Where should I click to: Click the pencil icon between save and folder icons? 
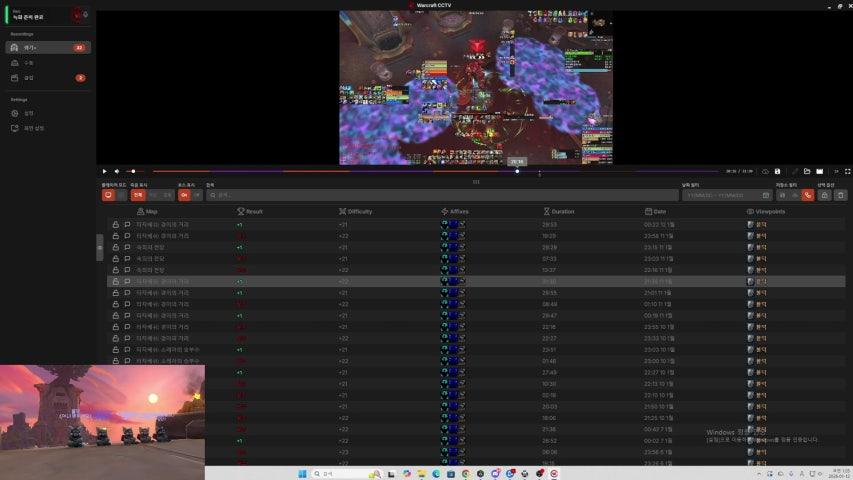[794, 171]
